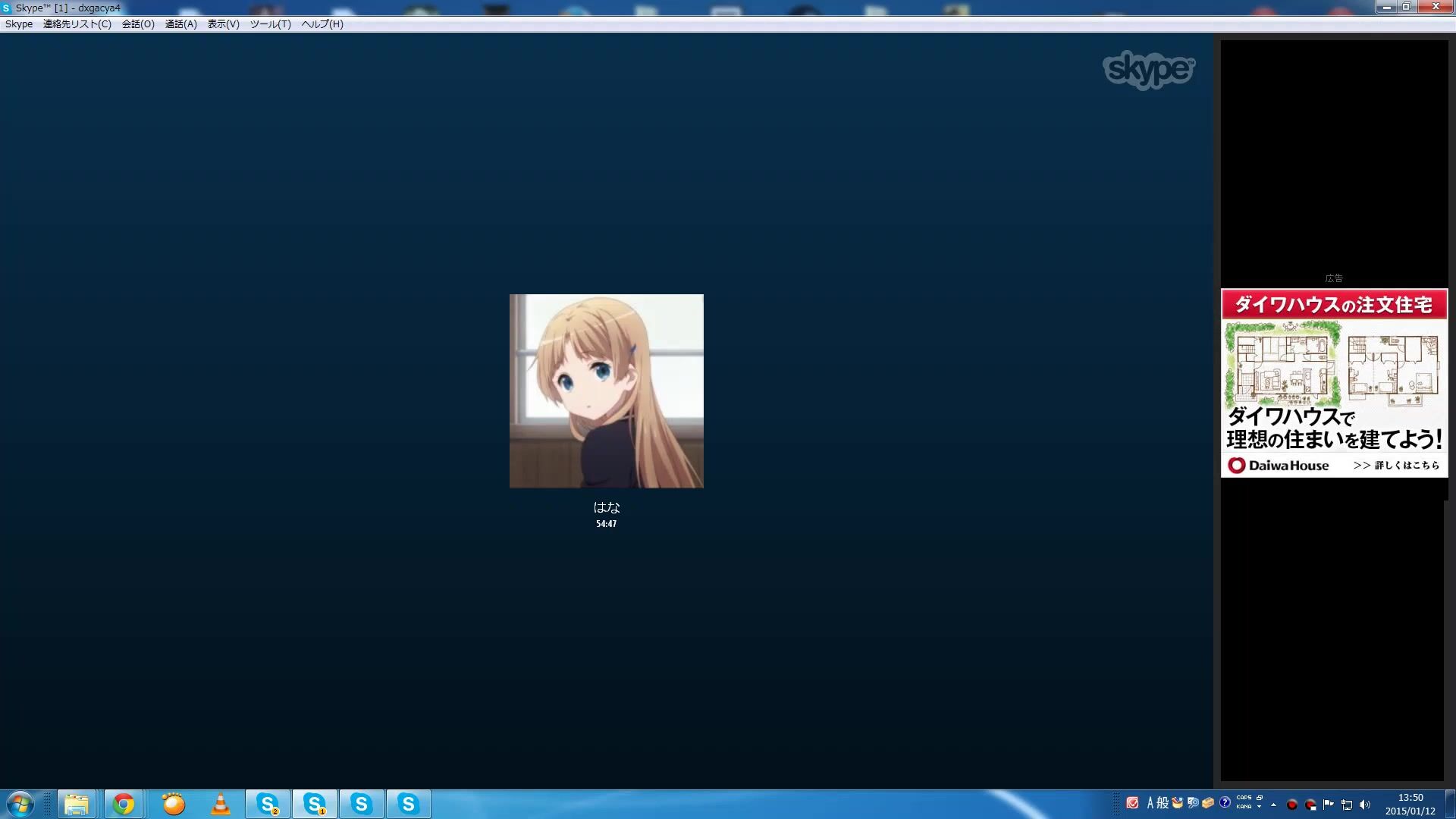Open the ヘルプ(H) help menu
Viewport: 1456px width, 819px height.
[322, 24]
